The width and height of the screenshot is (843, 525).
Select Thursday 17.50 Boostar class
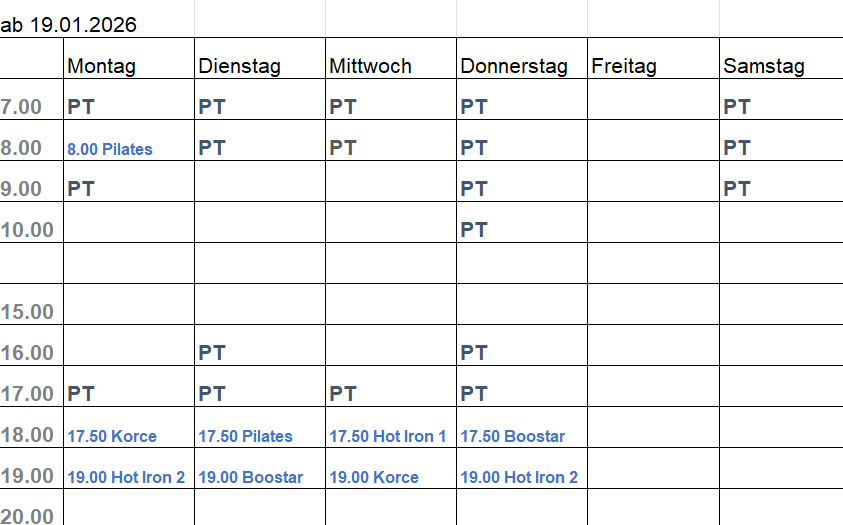[513, 436]
